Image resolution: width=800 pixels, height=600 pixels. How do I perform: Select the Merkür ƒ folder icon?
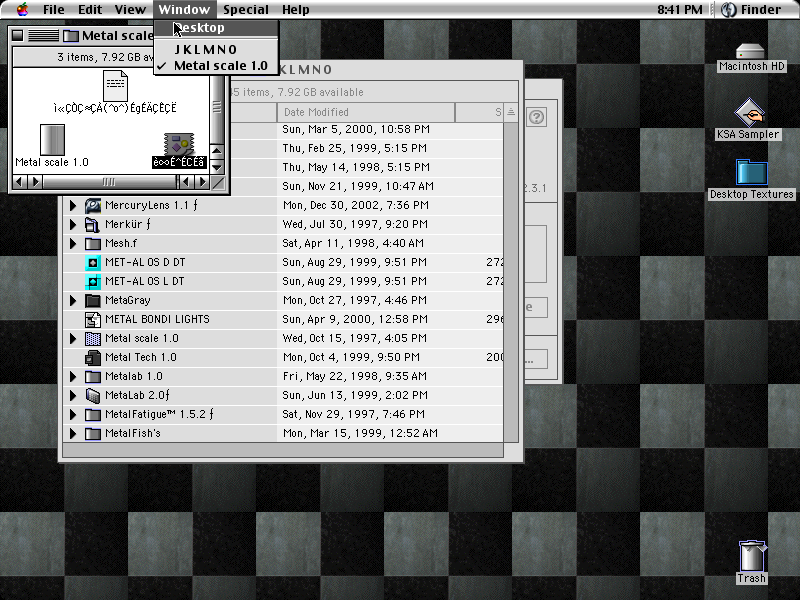[x=92, y=224]
